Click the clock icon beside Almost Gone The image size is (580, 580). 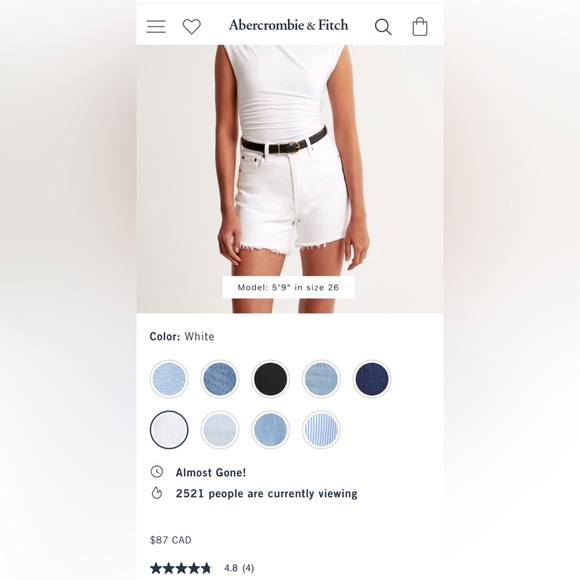pyautogui.click(x=156, y=472)
